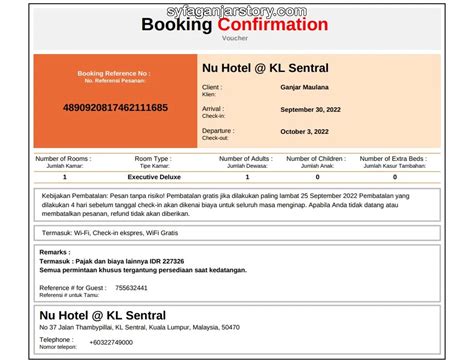Click the Remarks heading
This screenshot has width=474, height=362.
pyautogui.click(x=55, y=252)
